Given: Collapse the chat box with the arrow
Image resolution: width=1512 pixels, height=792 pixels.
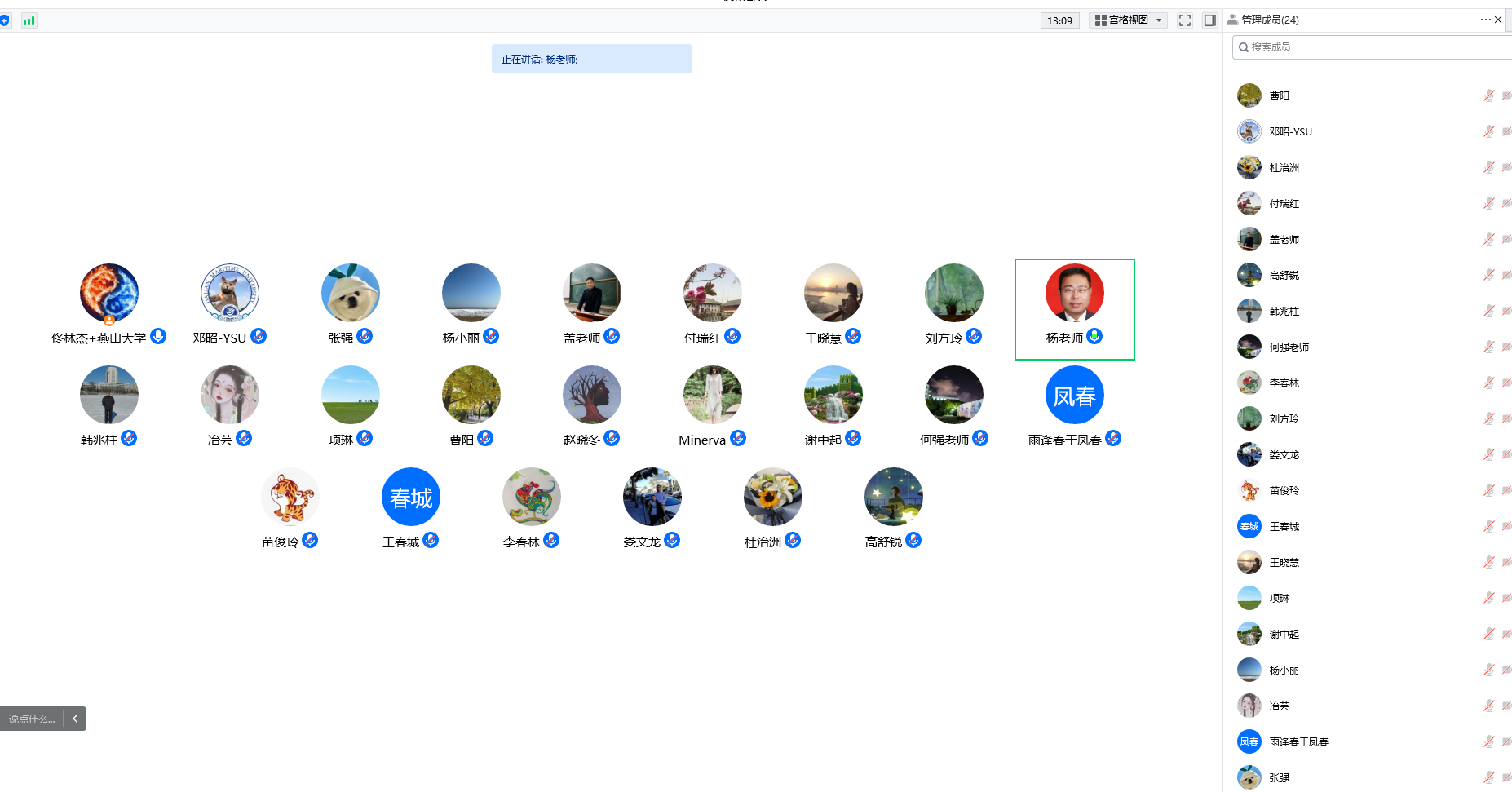Looking at the screenshot, I should (x=75, y=719).
